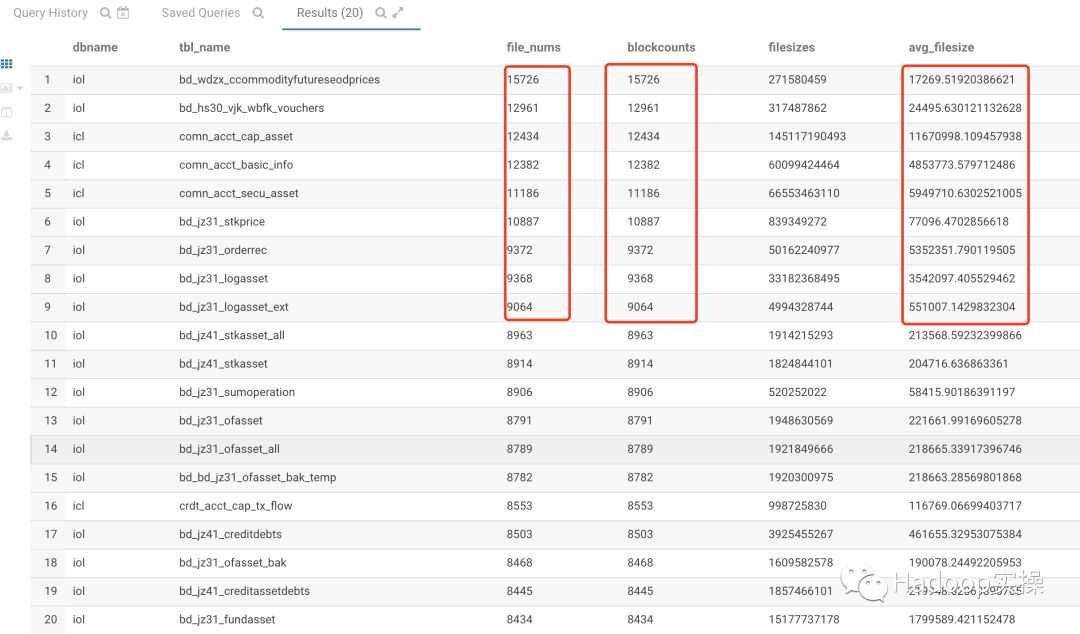Expand results with the fullscreen arrows icon

[x=398, y=14]
